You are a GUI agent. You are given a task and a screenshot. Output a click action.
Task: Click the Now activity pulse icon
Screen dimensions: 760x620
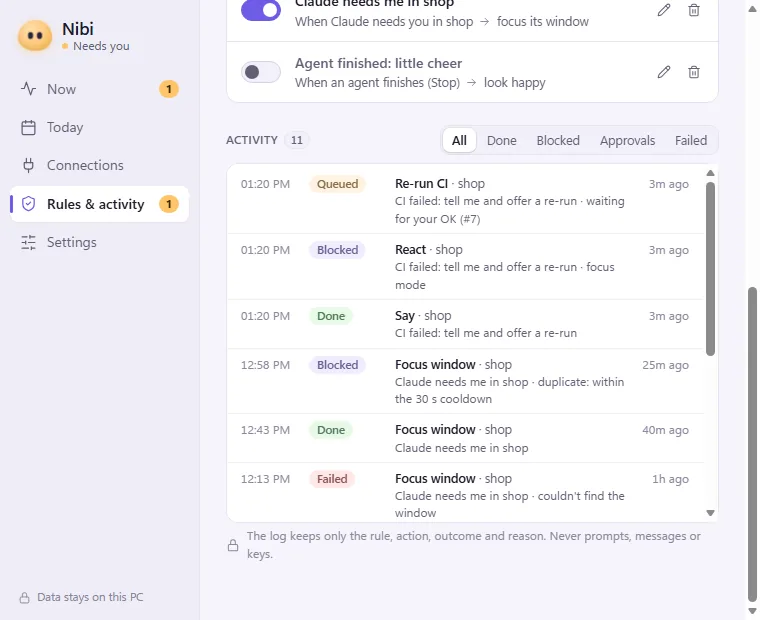point(29,89)
